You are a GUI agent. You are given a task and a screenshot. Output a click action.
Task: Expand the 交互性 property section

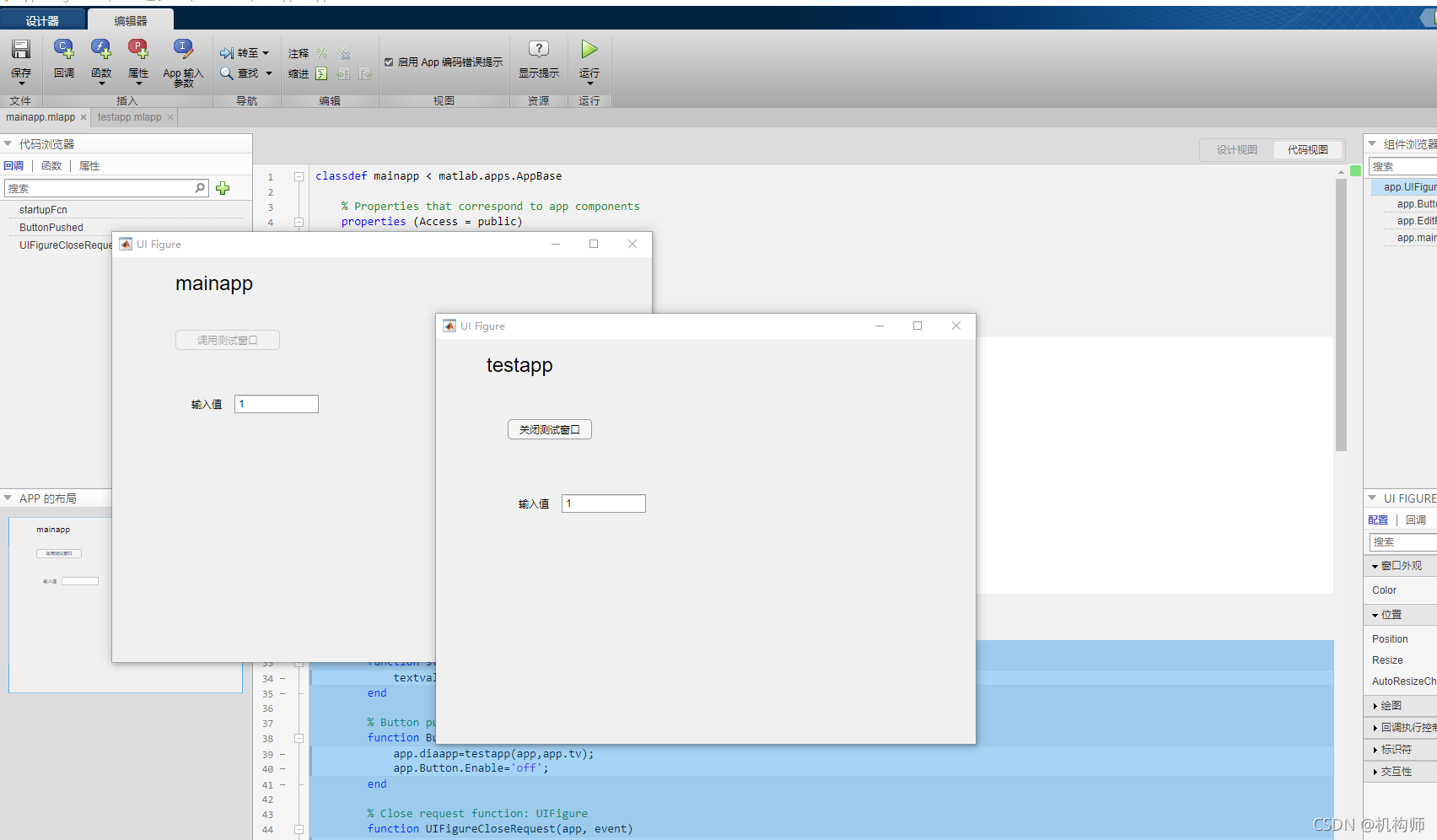[x=1375, y=772]
